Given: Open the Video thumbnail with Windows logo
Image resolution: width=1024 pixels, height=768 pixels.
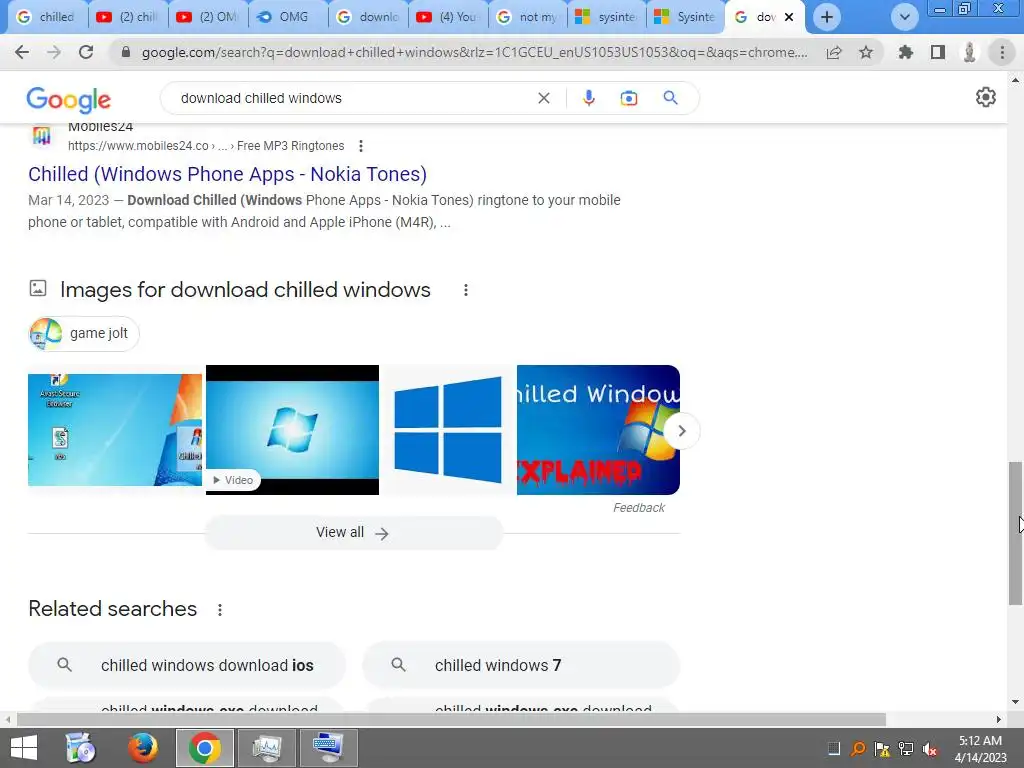Looking at the screenshot, I should tap(293, 430).
